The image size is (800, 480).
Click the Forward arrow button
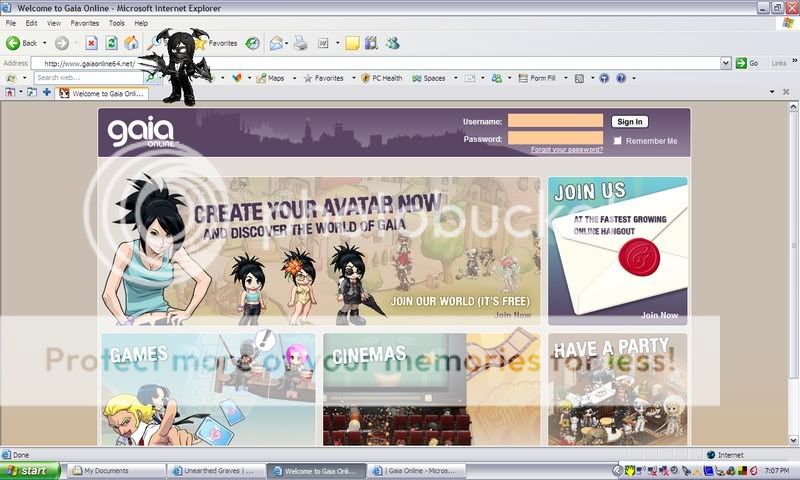pyautogui.click(x=62, y=43)
